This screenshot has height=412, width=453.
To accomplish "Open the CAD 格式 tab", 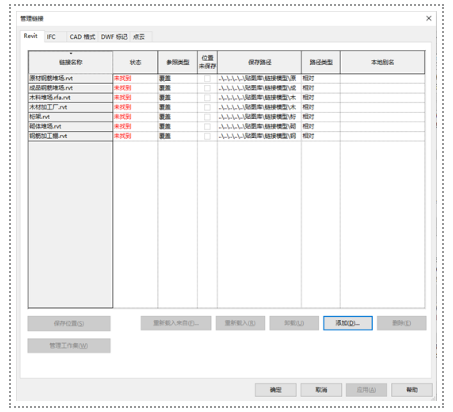I will pos(82,37).
